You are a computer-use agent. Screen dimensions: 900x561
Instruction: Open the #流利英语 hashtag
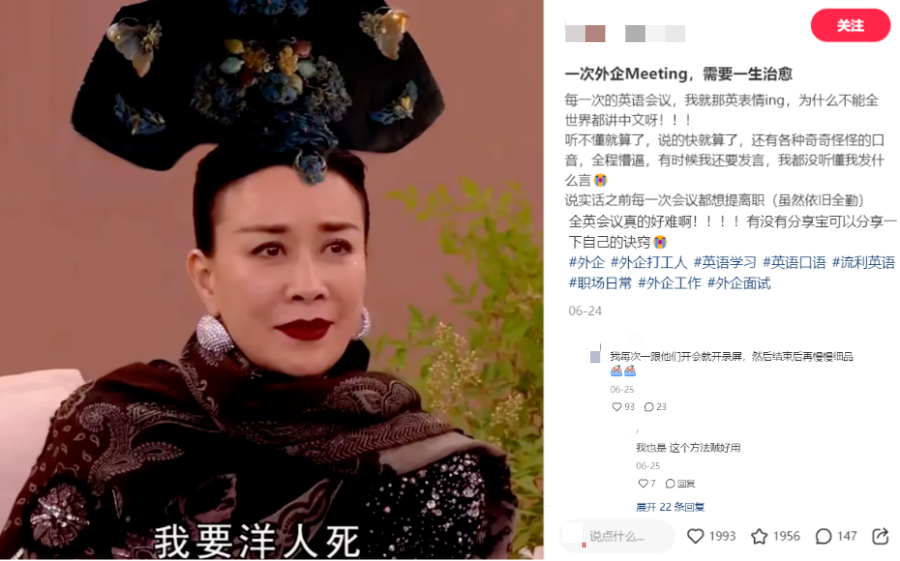(863, 262)
